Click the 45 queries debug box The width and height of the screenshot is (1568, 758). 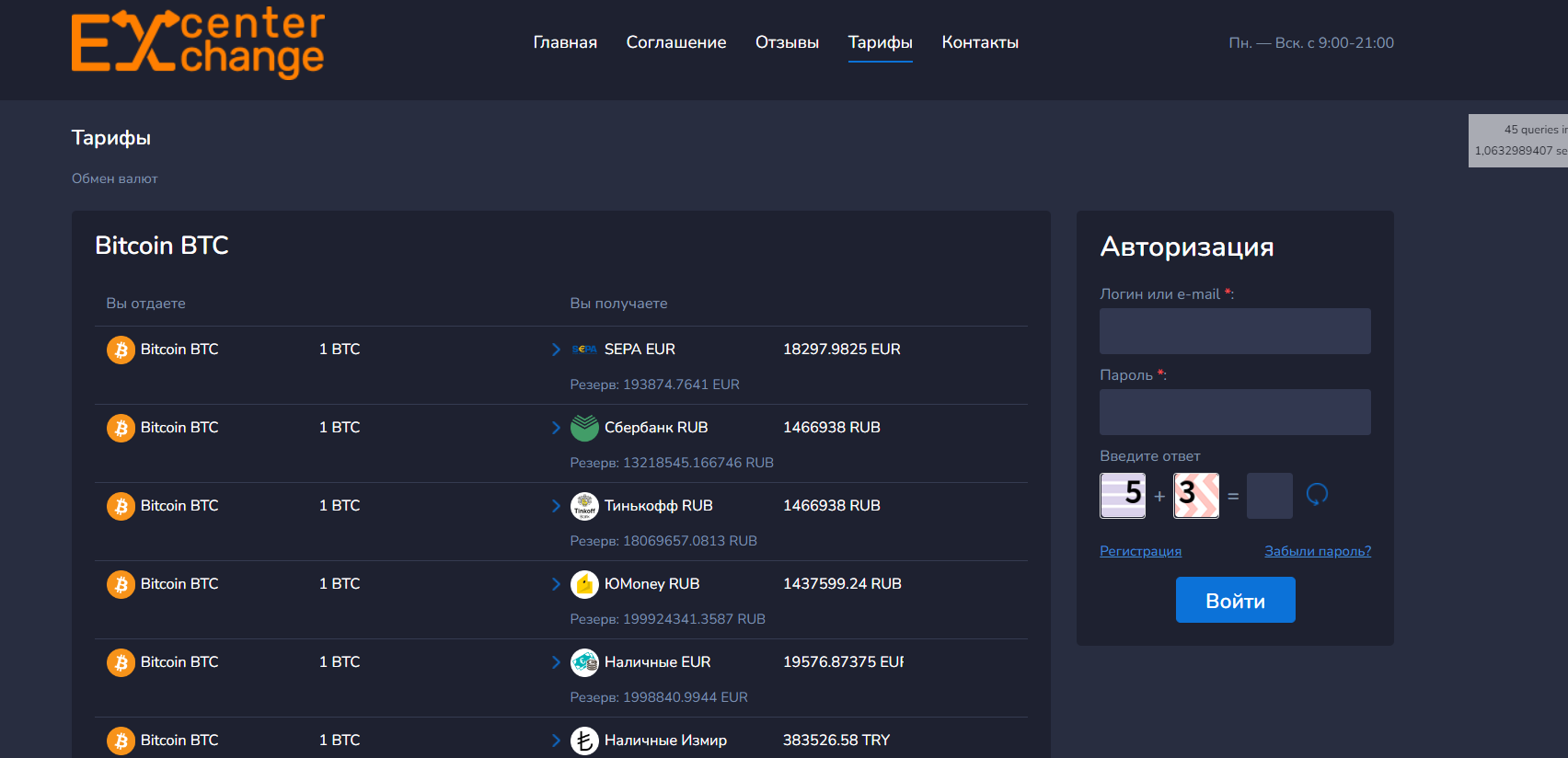(1518, 141)
